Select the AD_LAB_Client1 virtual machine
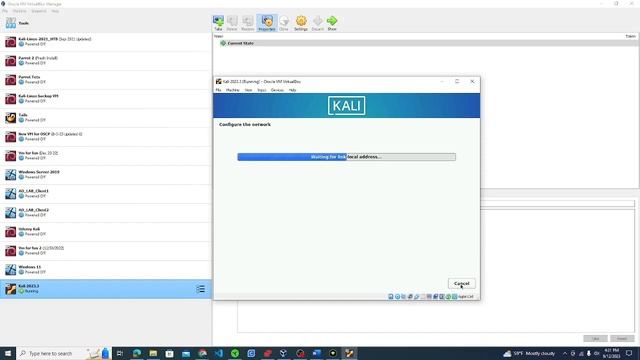 [x=106, y=193]
